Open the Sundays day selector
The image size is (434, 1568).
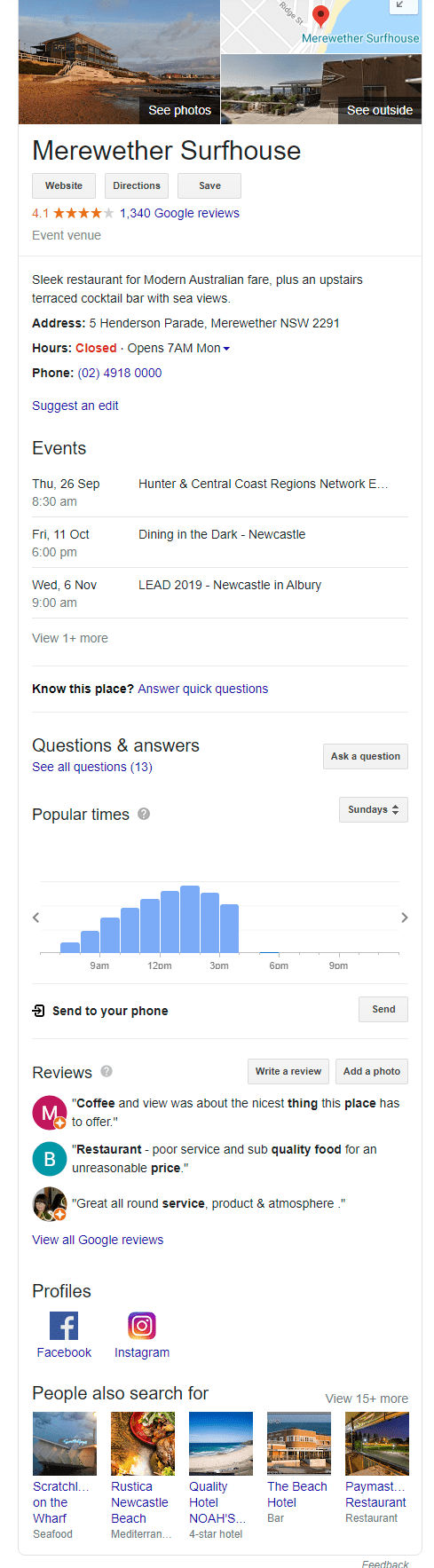click(x=374, y=809)
